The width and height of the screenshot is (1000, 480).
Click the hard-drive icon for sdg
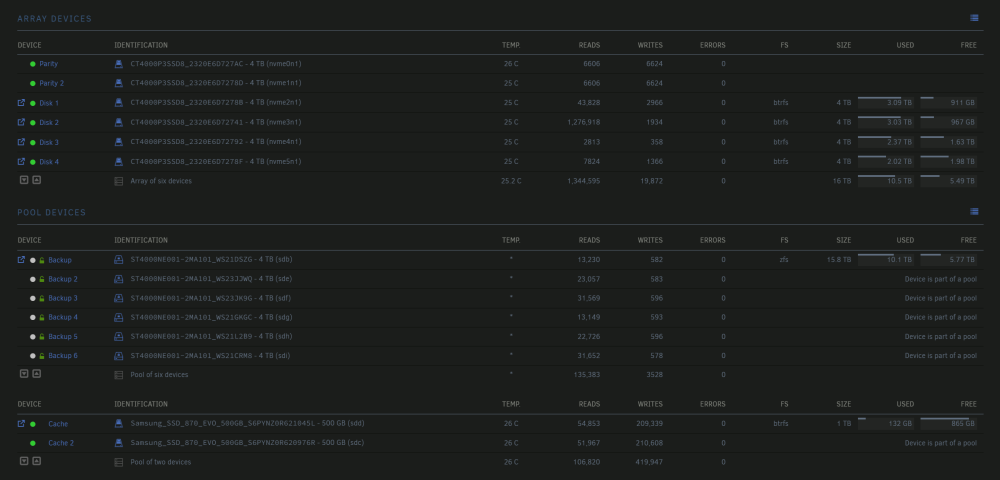118,317
